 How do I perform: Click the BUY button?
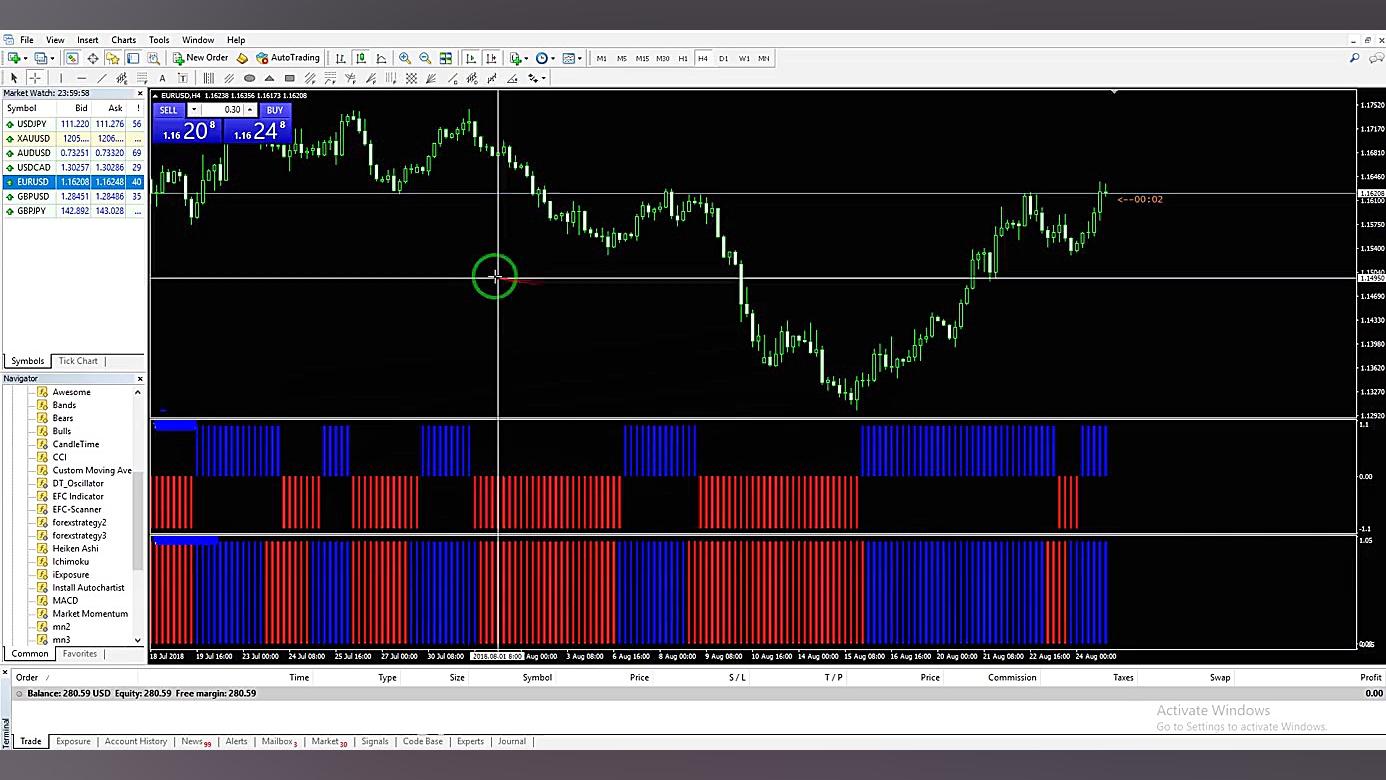tap(274, 110)
